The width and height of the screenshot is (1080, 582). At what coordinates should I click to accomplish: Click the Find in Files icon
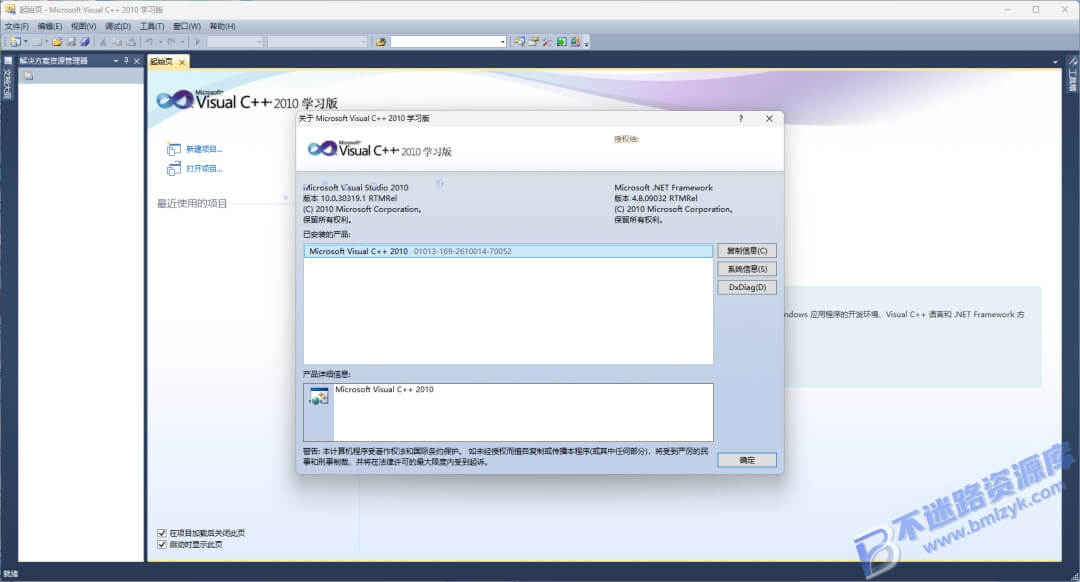click(381, 42)
